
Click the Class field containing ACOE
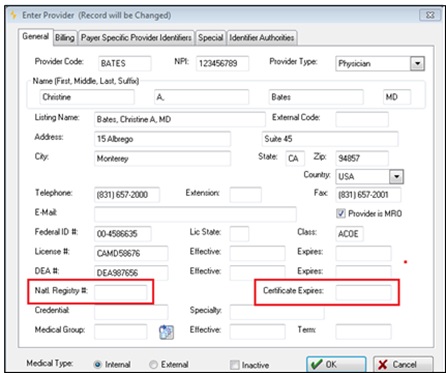(349, 234)
